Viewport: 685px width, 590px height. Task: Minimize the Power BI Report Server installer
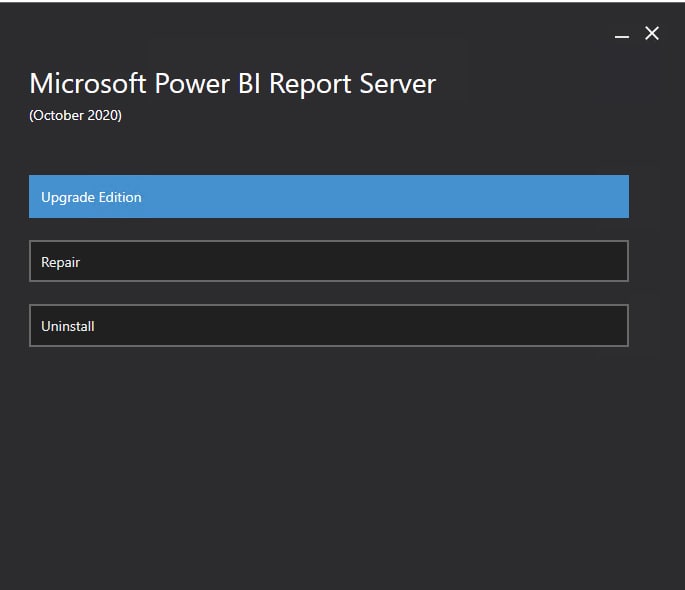point(622,34)
